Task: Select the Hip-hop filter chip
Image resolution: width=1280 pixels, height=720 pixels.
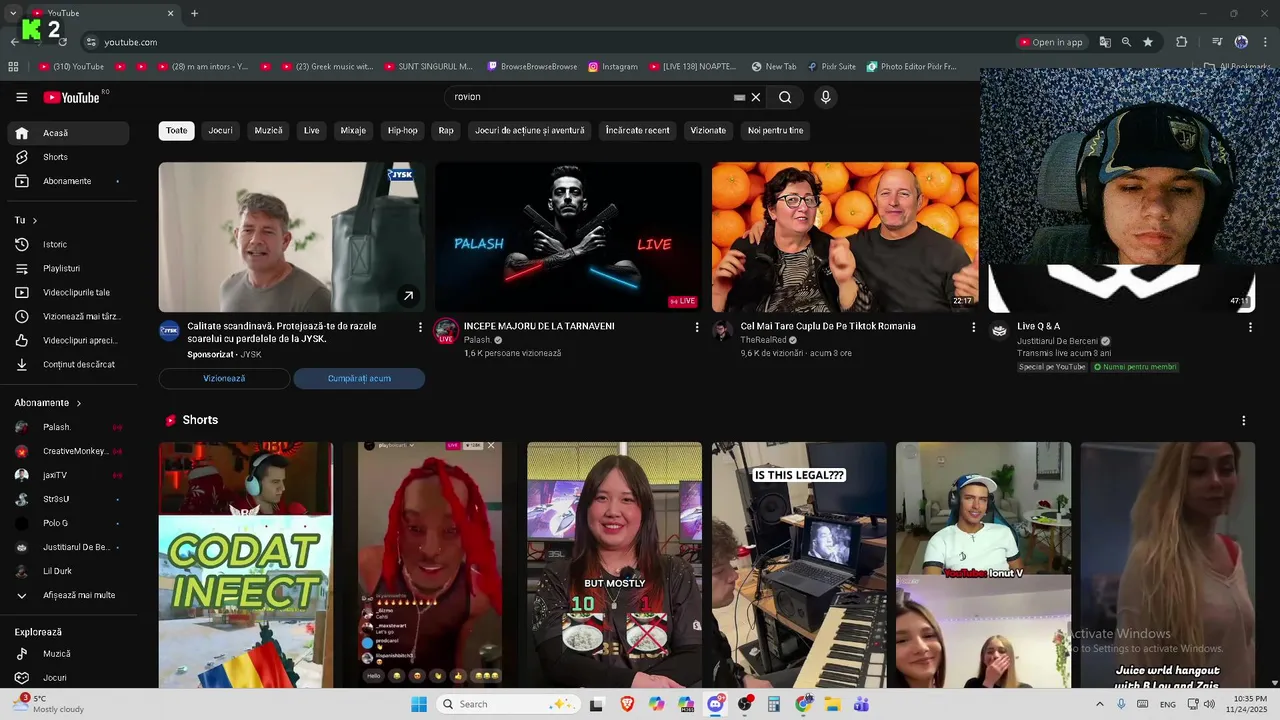Action: 403,131
